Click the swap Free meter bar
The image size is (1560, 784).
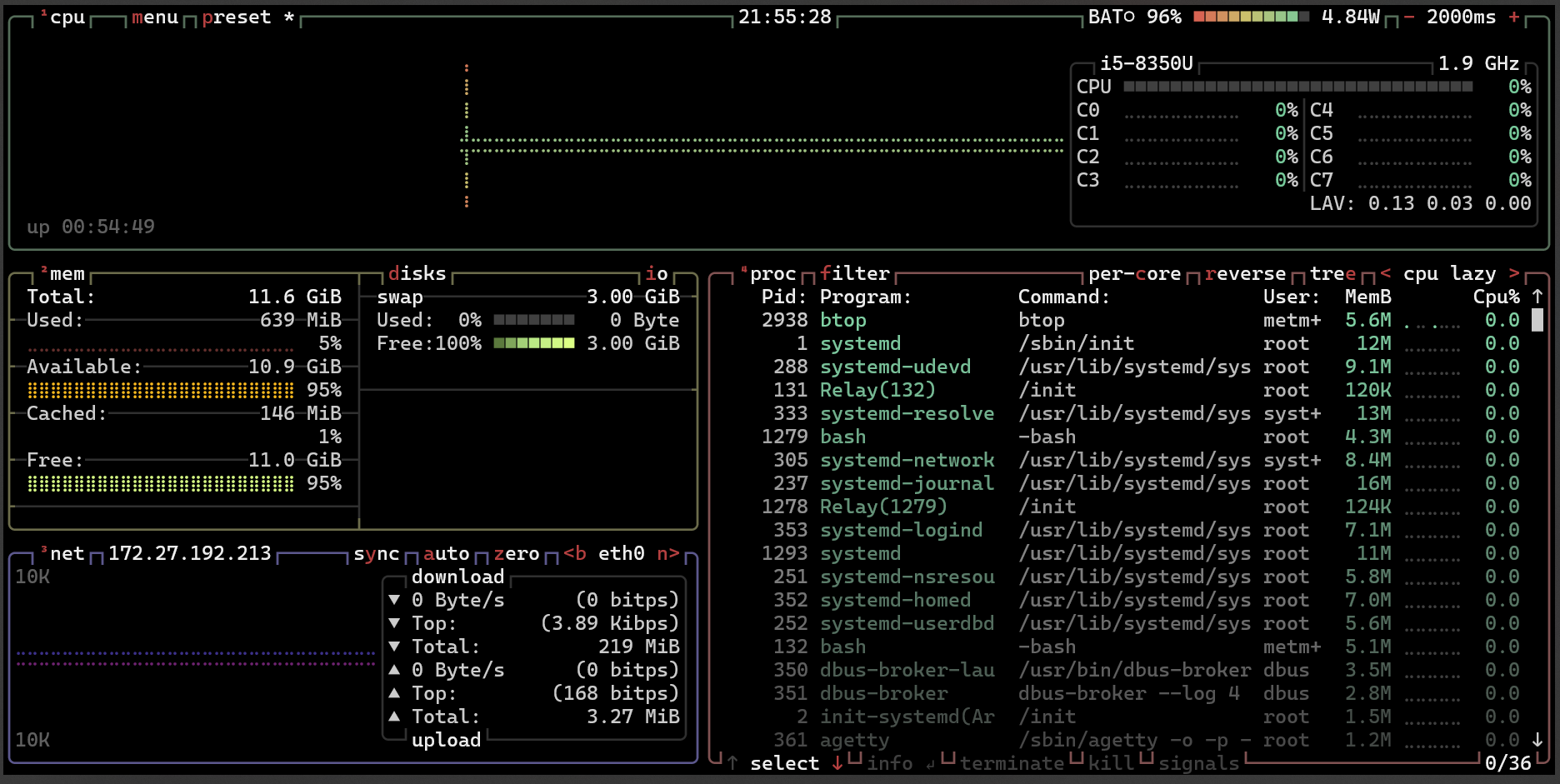[534, 343]
